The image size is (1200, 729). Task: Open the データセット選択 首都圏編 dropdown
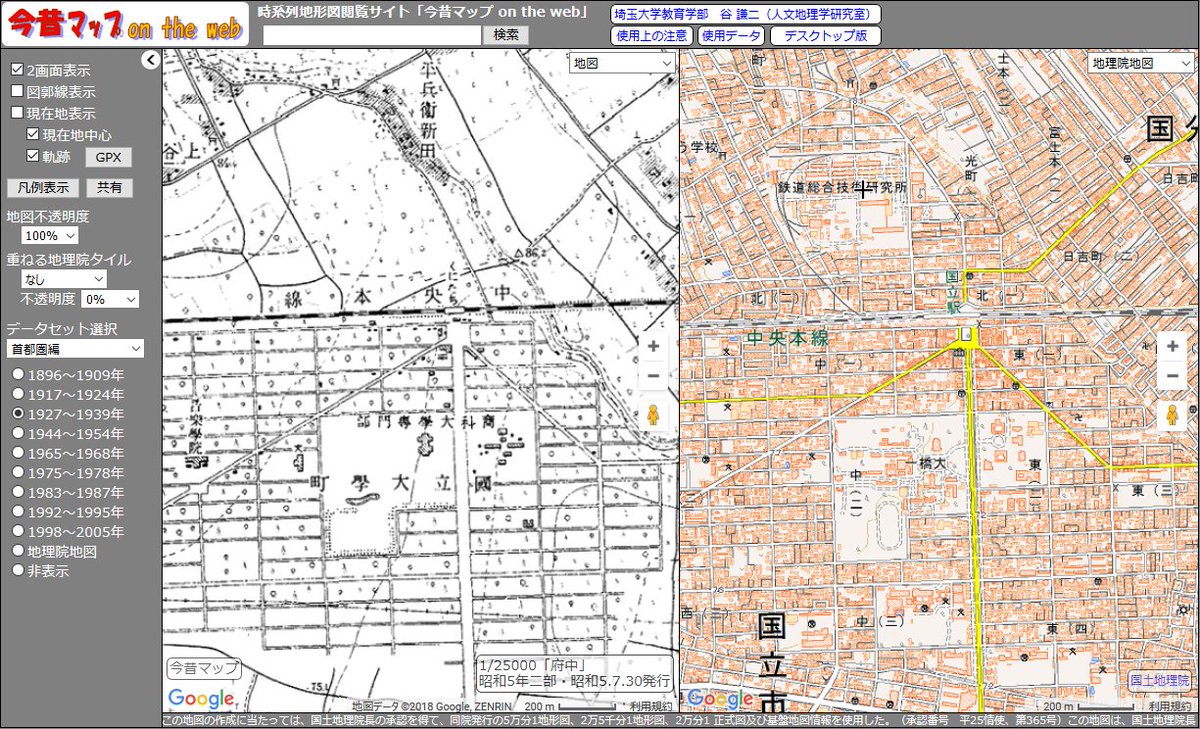tap(75, 348)
